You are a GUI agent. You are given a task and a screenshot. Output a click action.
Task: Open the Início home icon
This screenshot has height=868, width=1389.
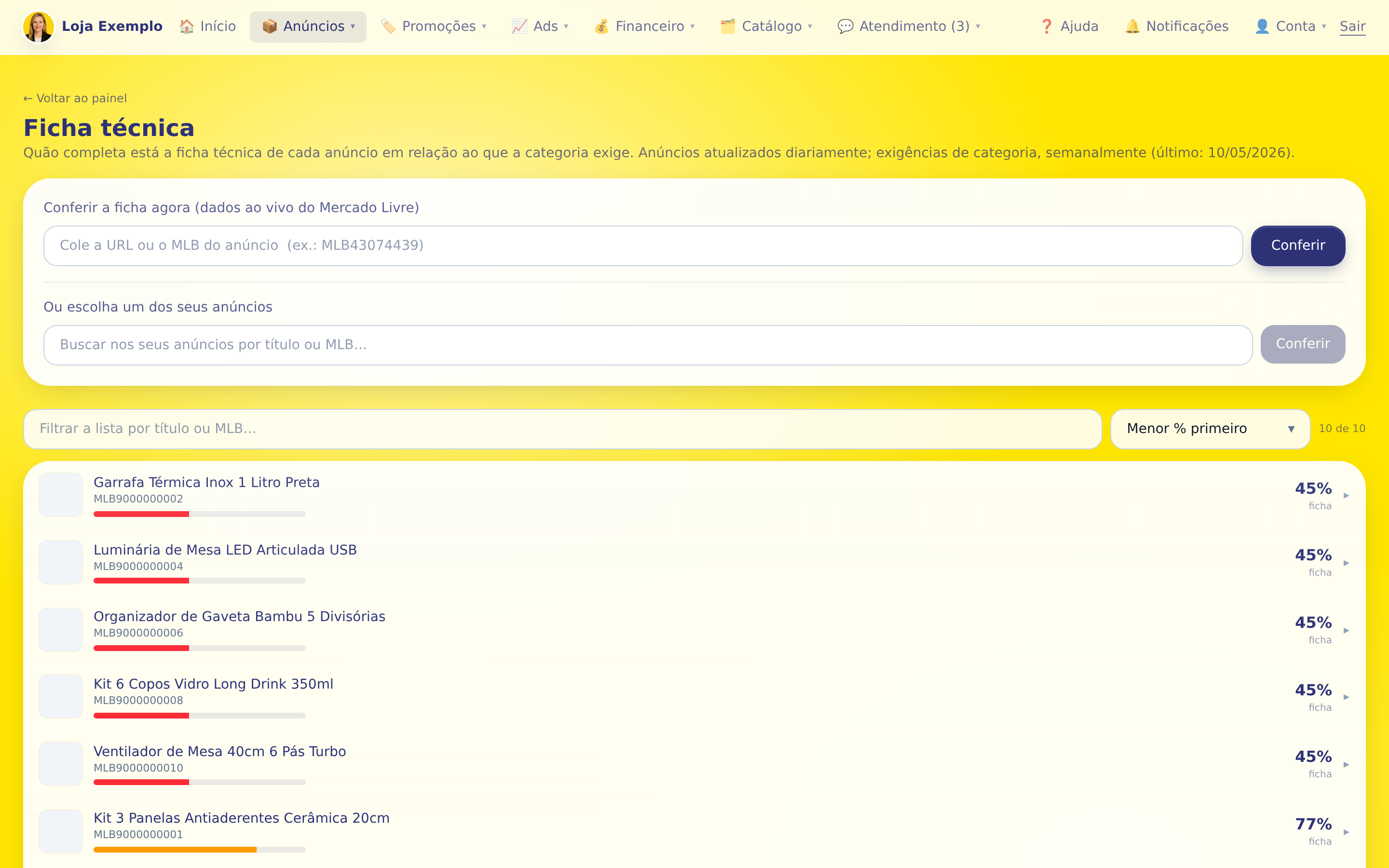(187, 27)
